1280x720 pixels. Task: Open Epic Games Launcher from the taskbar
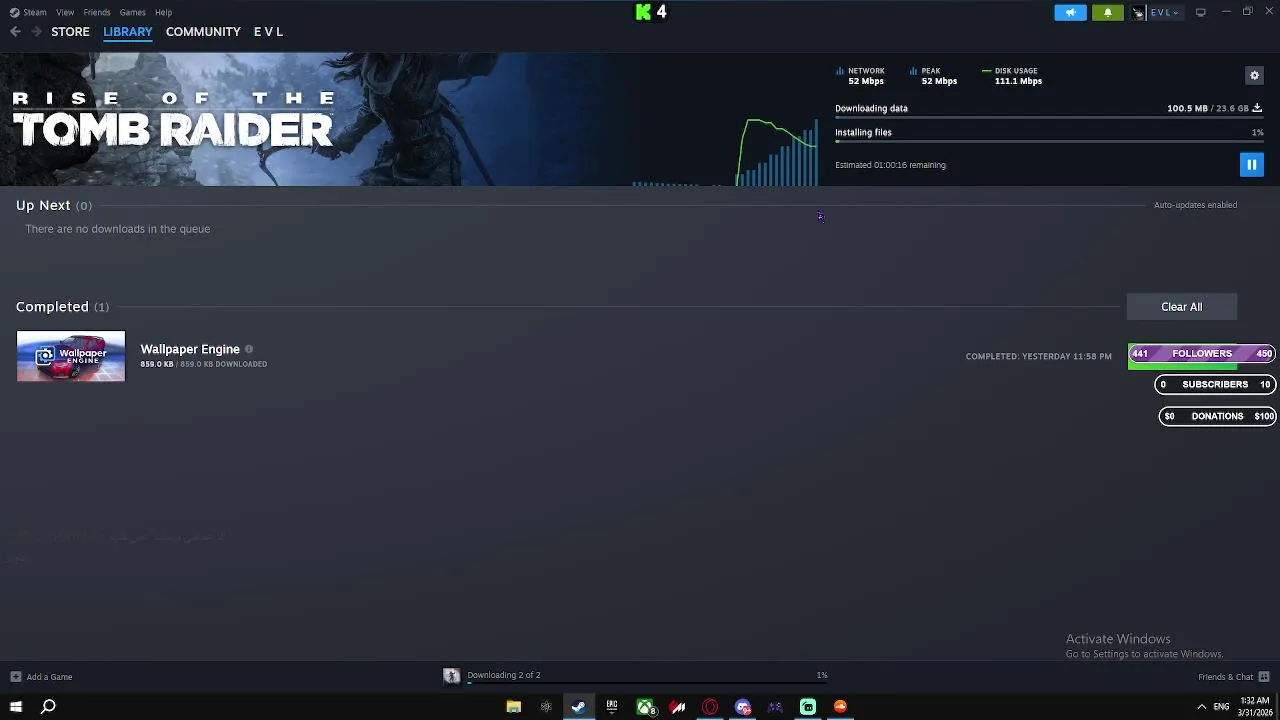[x=612, y=707]
